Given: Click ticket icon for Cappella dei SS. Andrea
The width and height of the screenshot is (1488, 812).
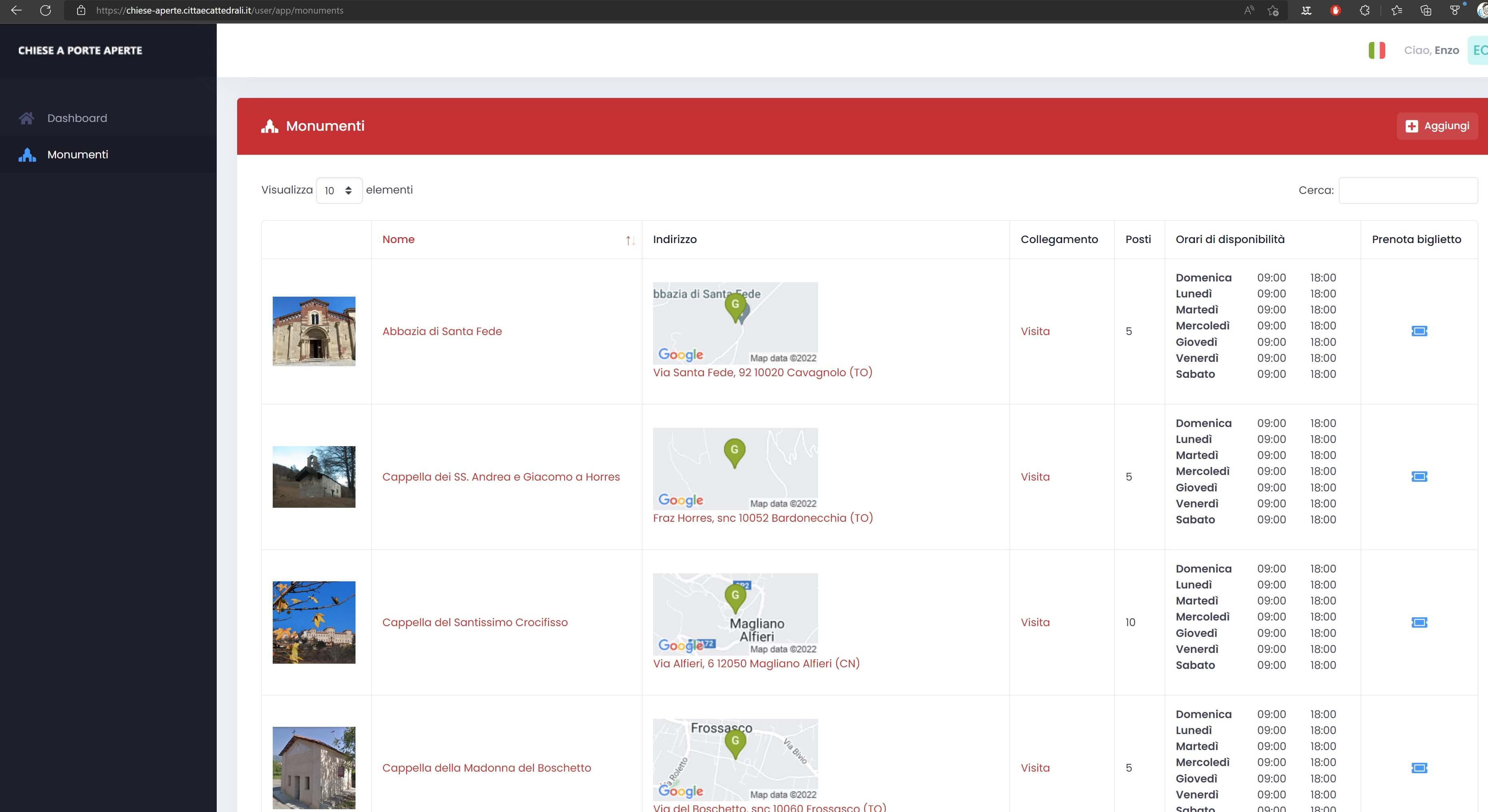Looking at the screenshot, I should (1419, 477).
